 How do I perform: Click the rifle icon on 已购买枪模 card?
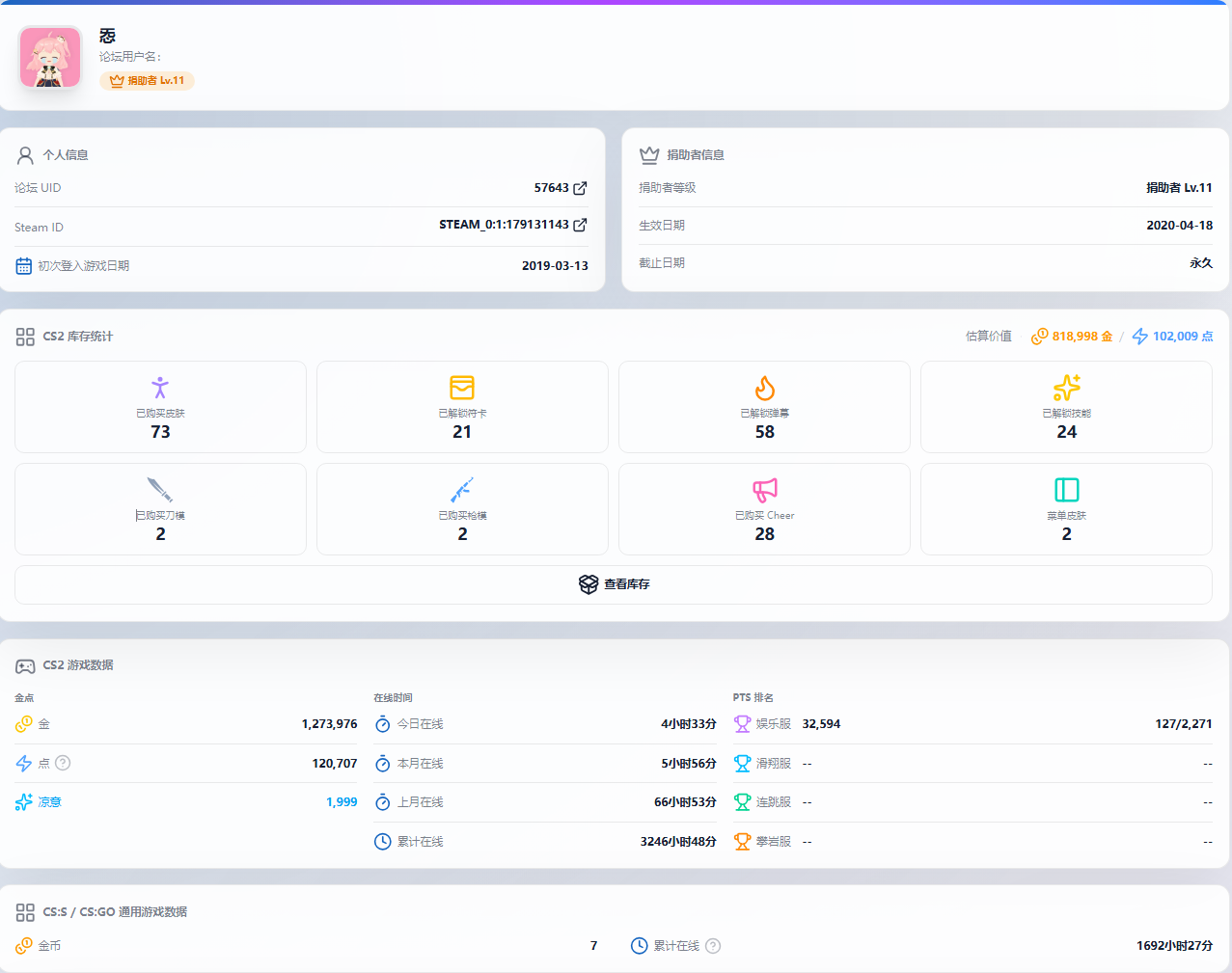(x=462, y=490)
